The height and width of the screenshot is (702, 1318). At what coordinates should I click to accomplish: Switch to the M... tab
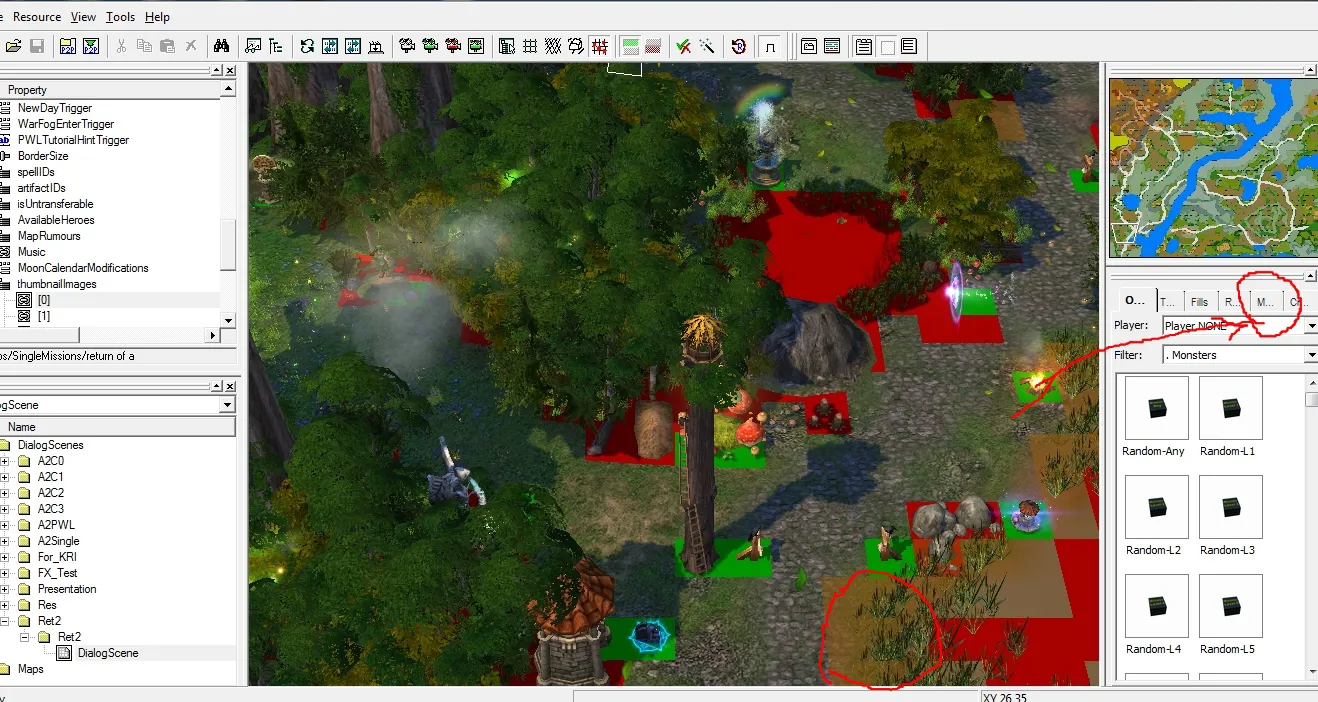[1265, 301]
